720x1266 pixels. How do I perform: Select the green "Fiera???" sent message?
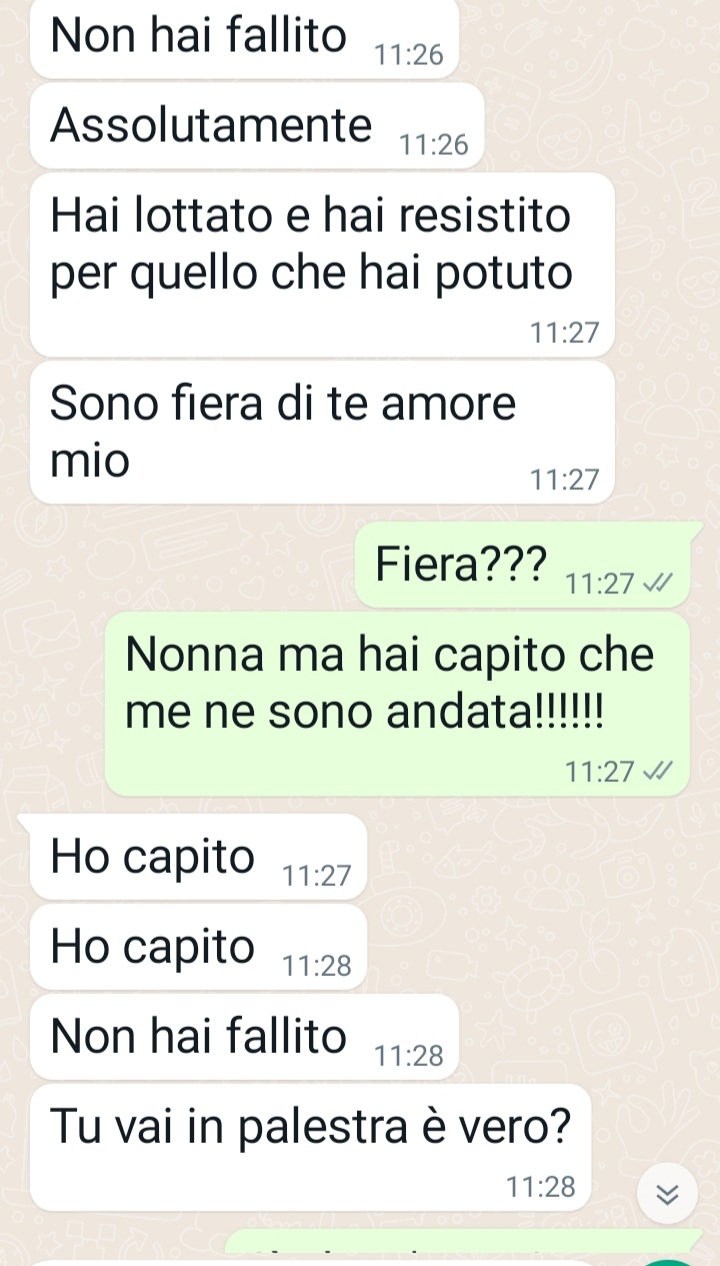pos(522,565)
